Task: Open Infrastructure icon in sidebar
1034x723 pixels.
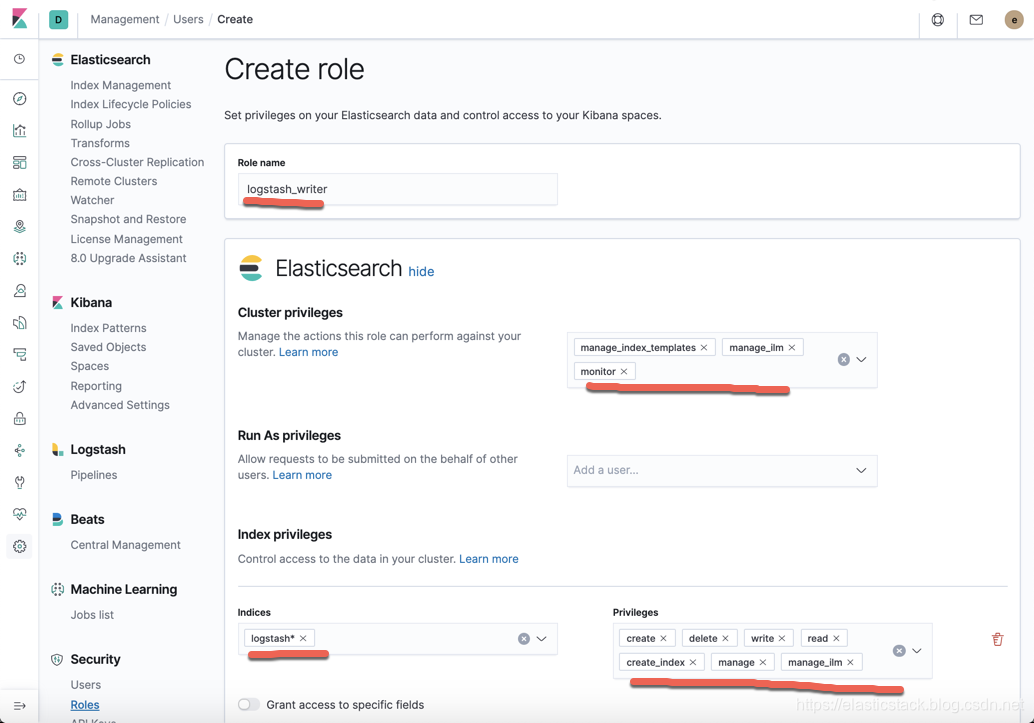Action: [x=20, y=290]
